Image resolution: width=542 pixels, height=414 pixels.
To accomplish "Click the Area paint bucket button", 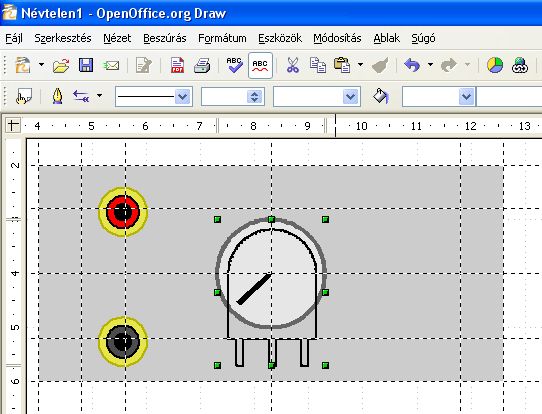I will 381,96.
